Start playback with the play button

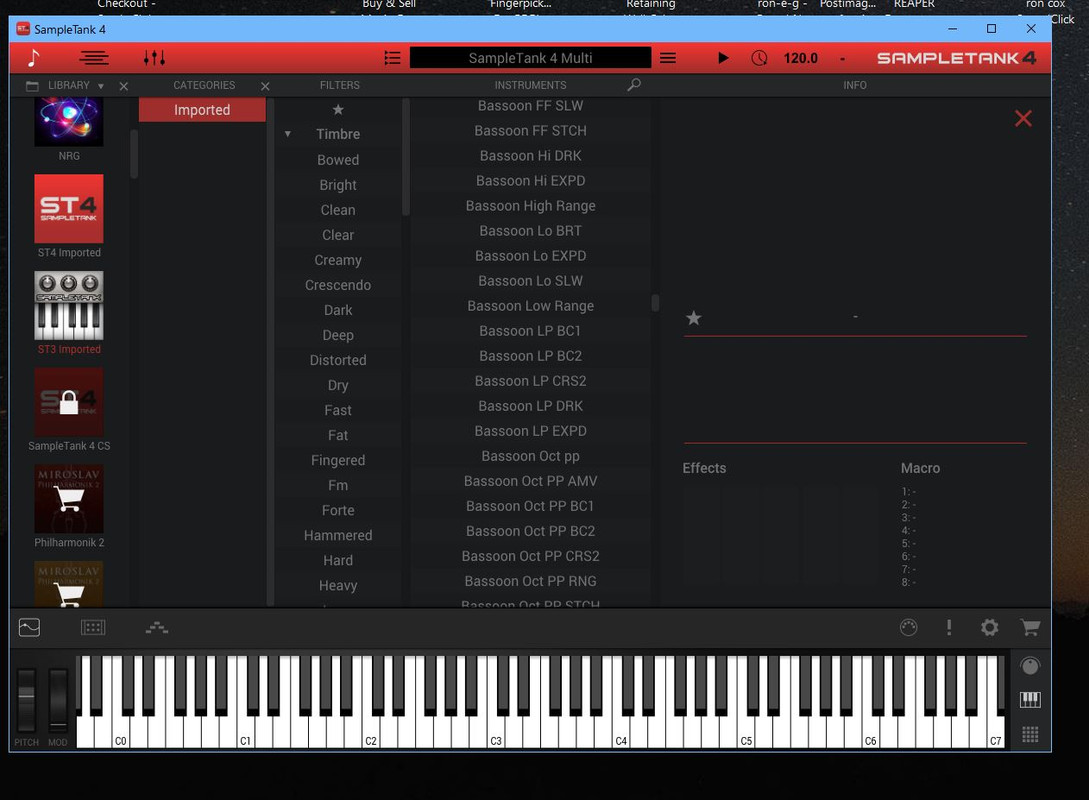coord(723,58)
